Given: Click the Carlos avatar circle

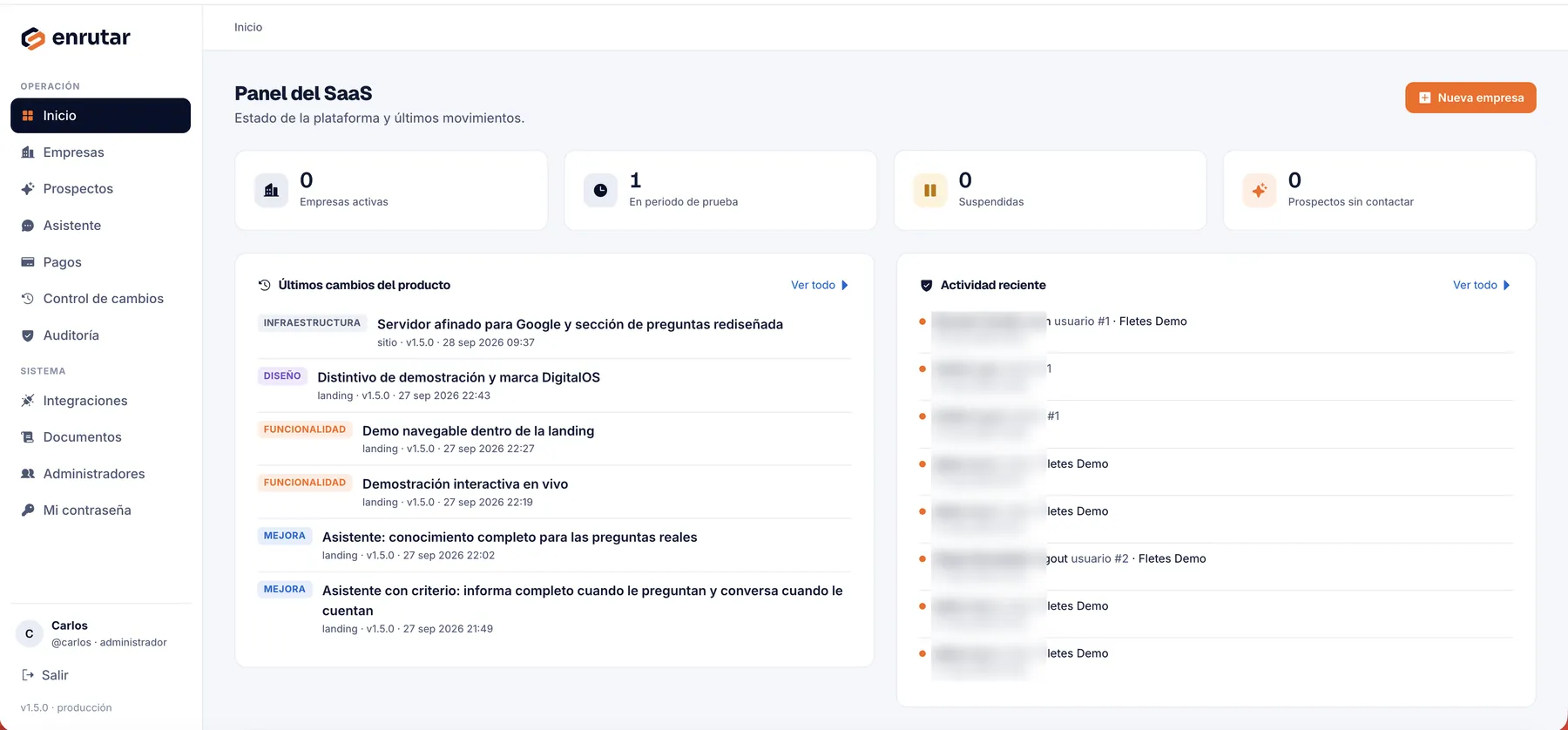Looking at the screenshot, I should click(x=30, y=633).
